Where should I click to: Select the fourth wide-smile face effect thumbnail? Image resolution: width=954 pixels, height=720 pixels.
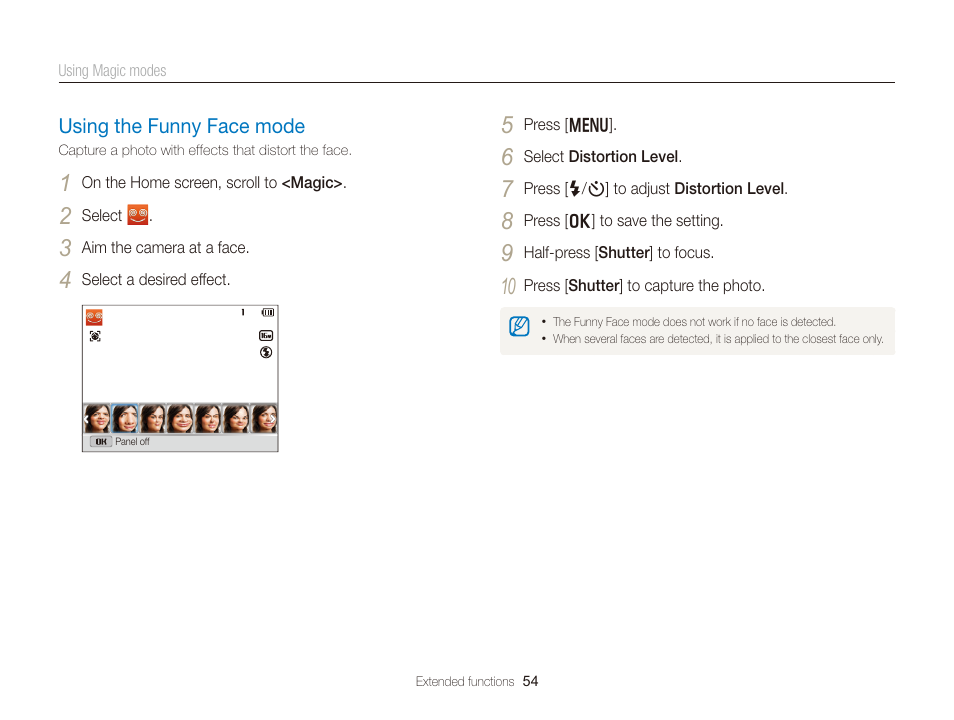coord(180,418)
